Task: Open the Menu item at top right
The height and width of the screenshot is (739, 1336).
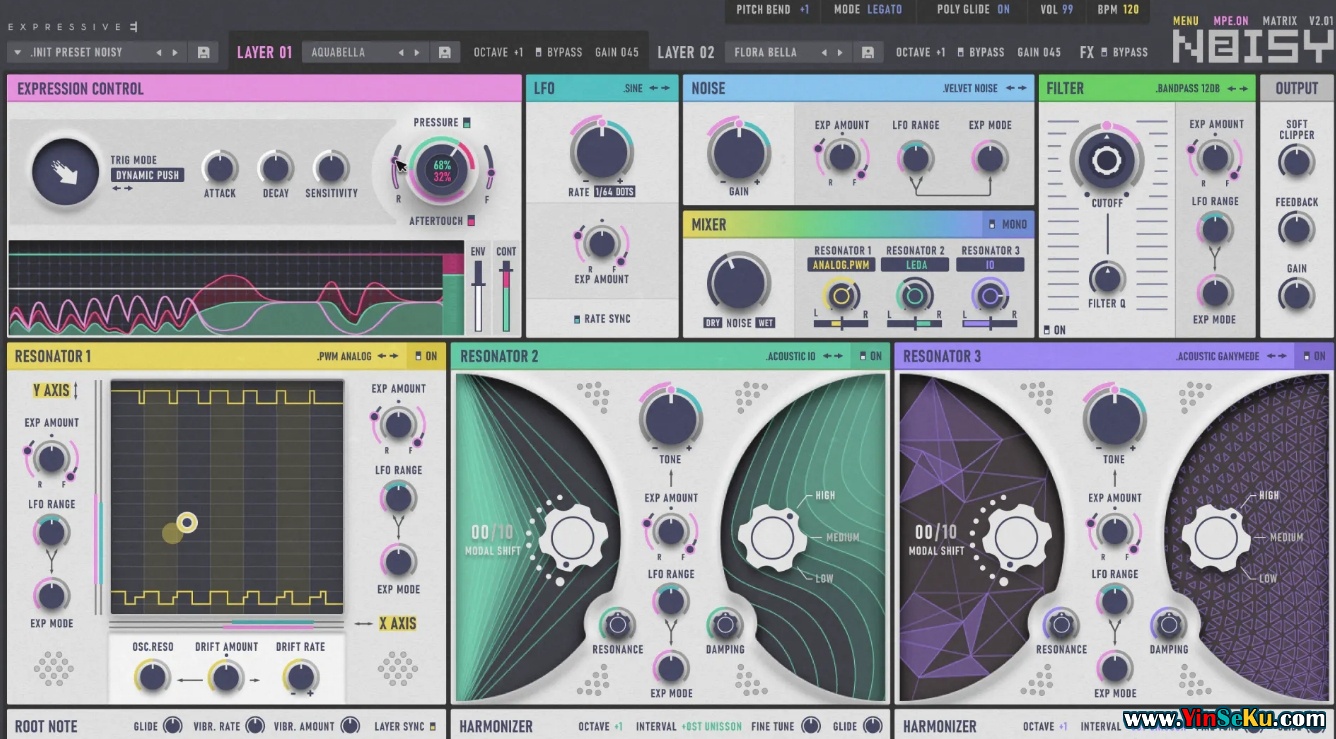Action: [x=1185, y=20]
